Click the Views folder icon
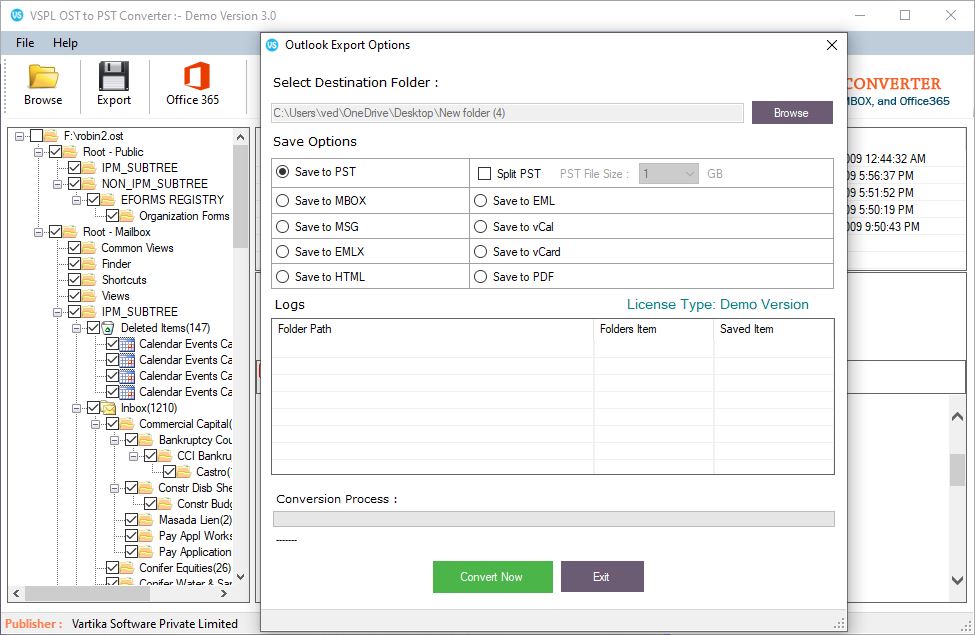Screen dimensions: 975x635 pos(89,296)
